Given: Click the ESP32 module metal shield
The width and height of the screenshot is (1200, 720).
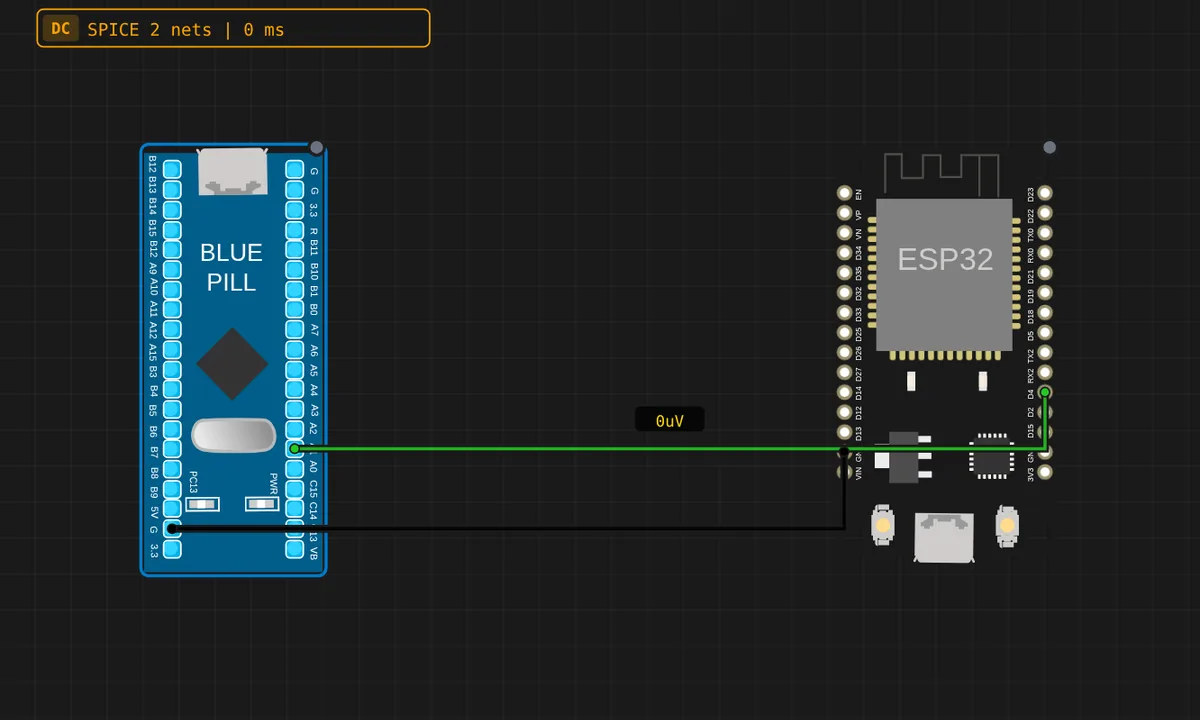Looking at the screenshot, I should [x=944, y=275].
